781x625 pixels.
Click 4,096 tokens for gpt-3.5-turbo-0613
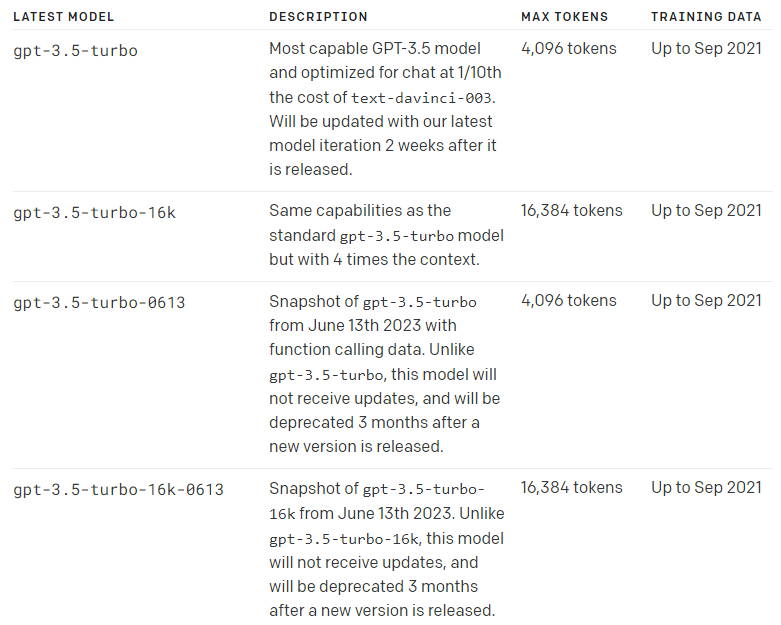coord(569,301)
